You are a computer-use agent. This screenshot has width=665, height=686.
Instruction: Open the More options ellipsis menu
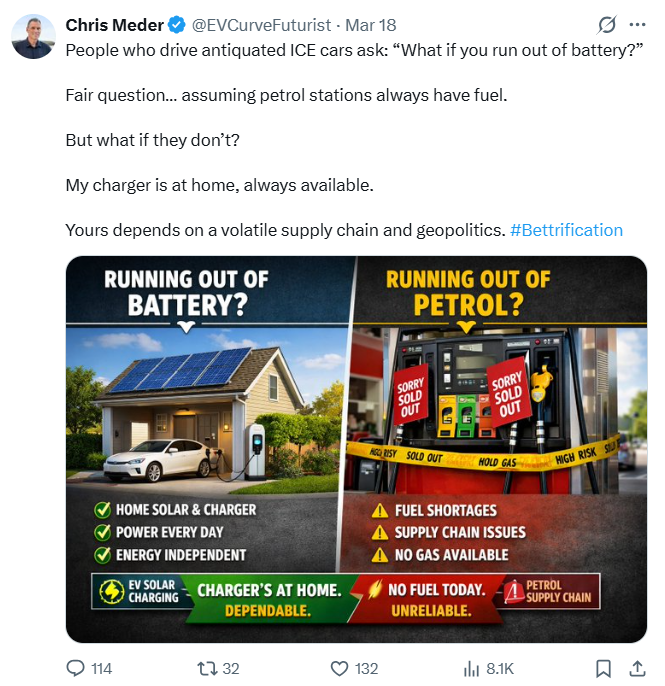638,24
